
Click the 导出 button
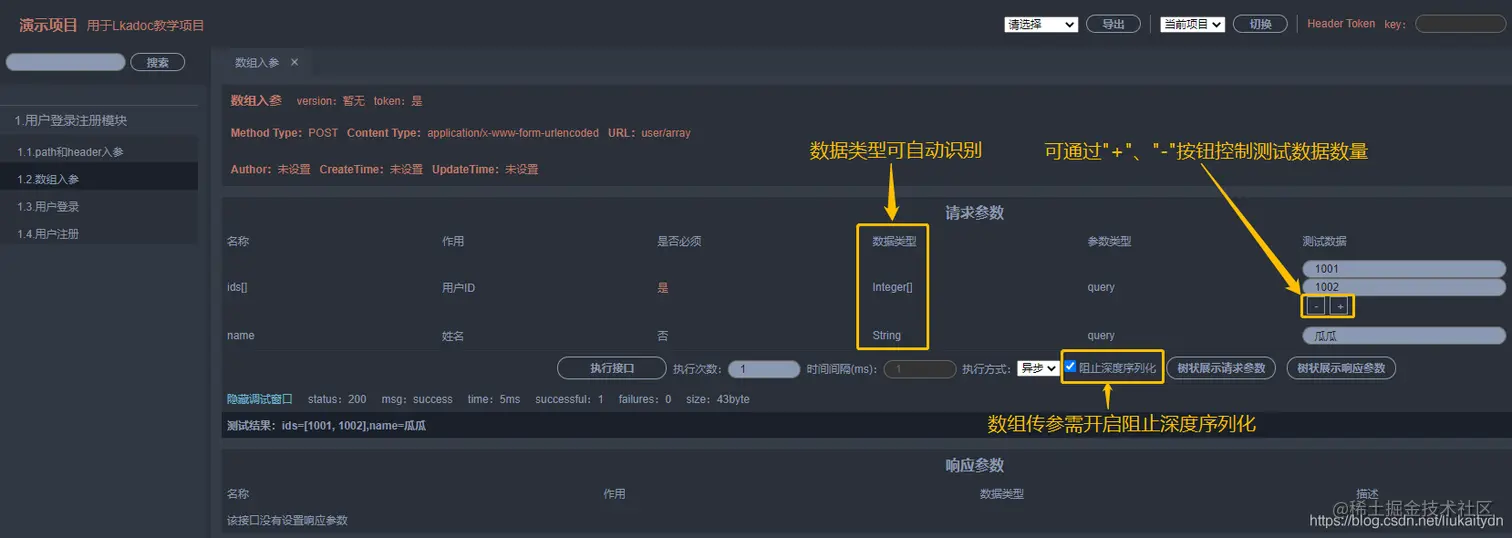pyautogui.click(x=1113, y=24)
